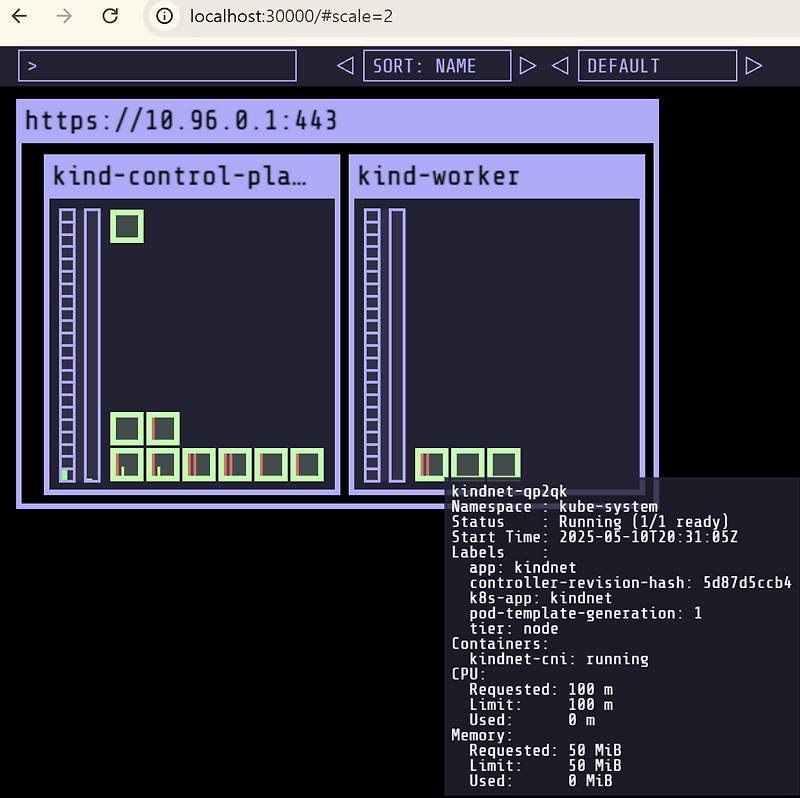Click the site info icon in the address bar
This screenshot has height=798, width=800.
click(x=162, y=16)
